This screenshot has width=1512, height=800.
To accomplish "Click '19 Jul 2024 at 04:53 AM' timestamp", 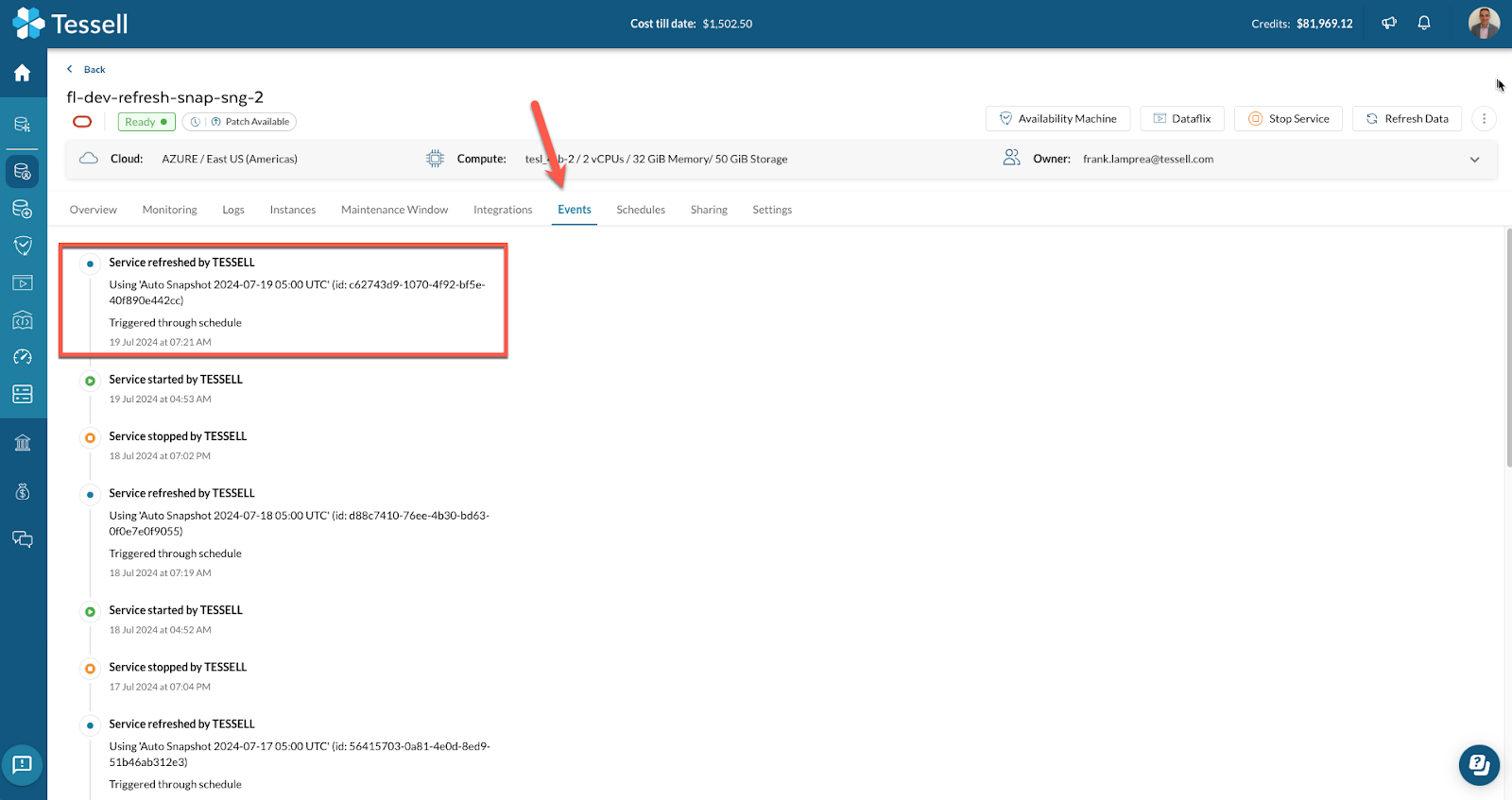I will (161, 400).
